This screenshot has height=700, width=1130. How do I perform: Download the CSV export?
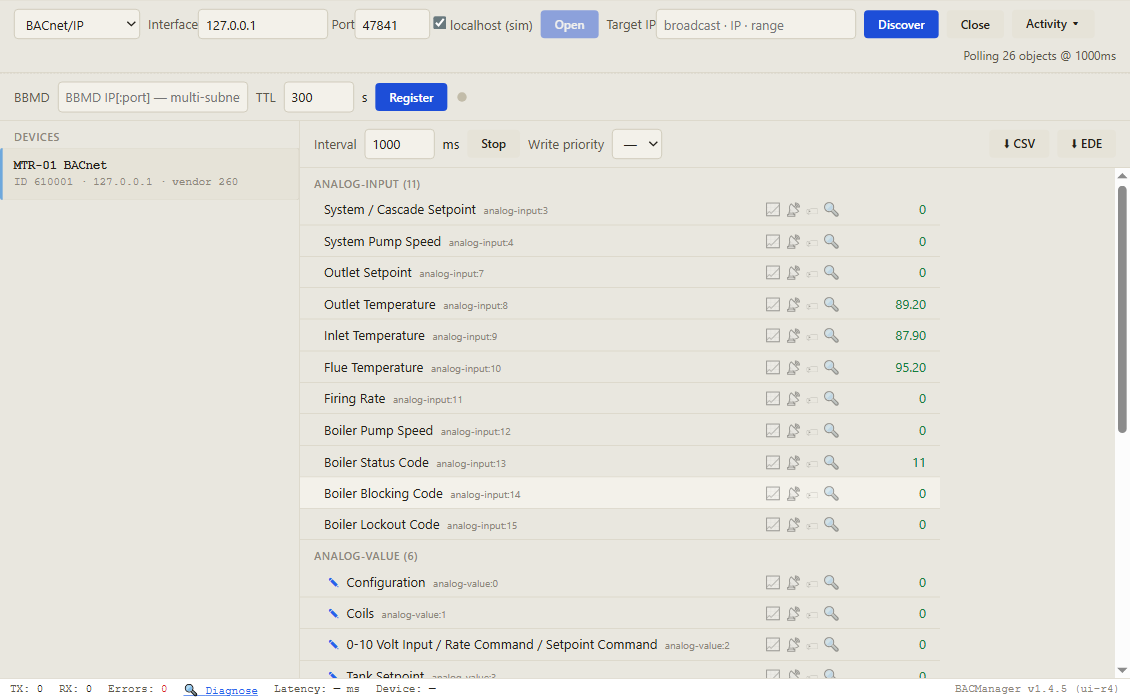(x=1019, y=143)
